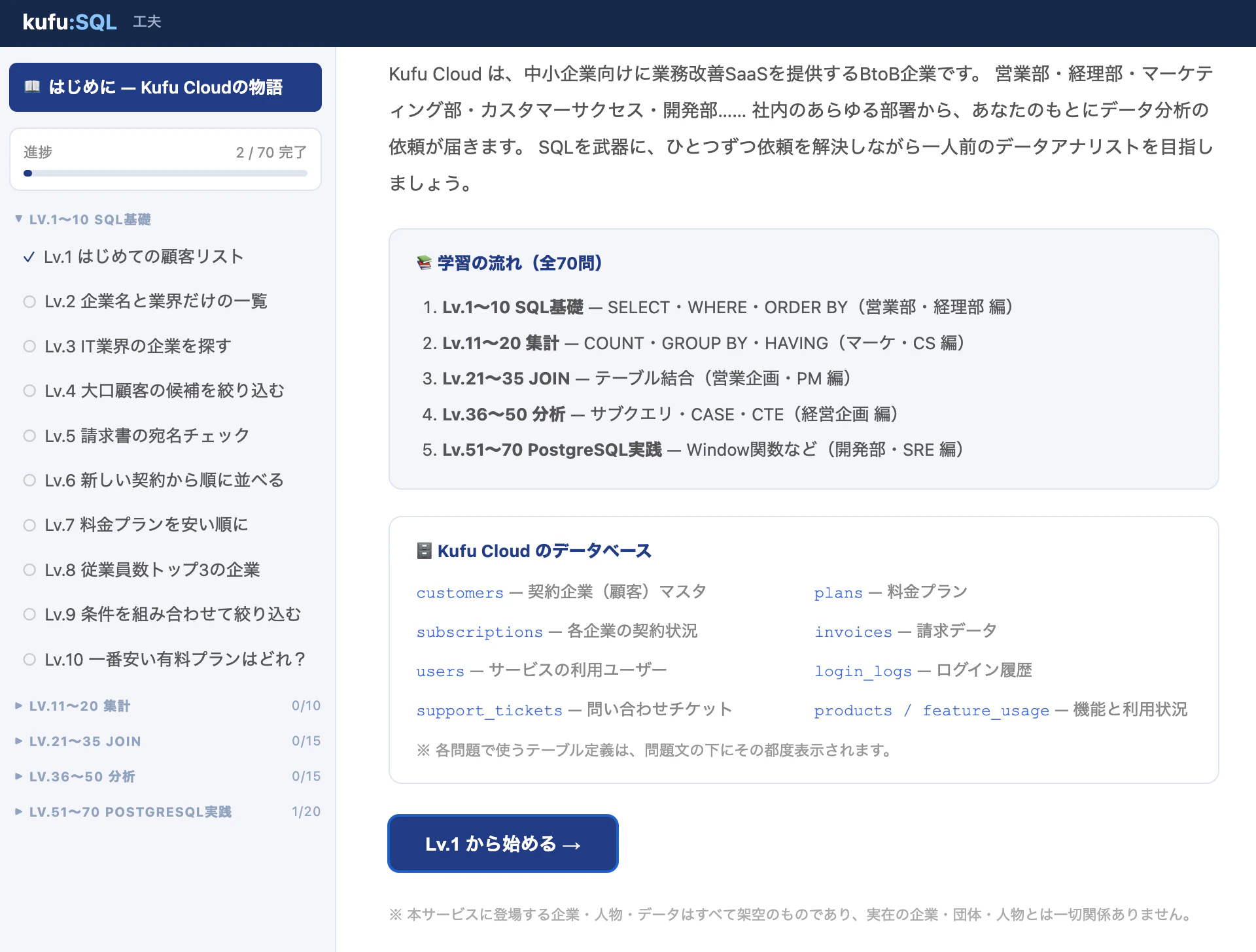Click the 0/15 count for JOIN
1256x952 pixels.
pyautogui.click(x=306, y=741)
